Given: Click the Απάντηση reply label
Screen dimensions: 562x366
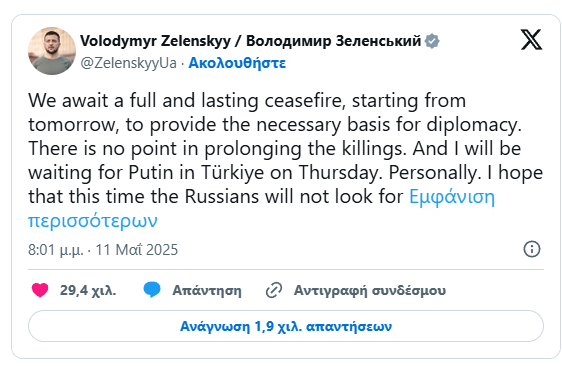Looking at the screenshot, I should pyautogui.click(x=207, y=290).
